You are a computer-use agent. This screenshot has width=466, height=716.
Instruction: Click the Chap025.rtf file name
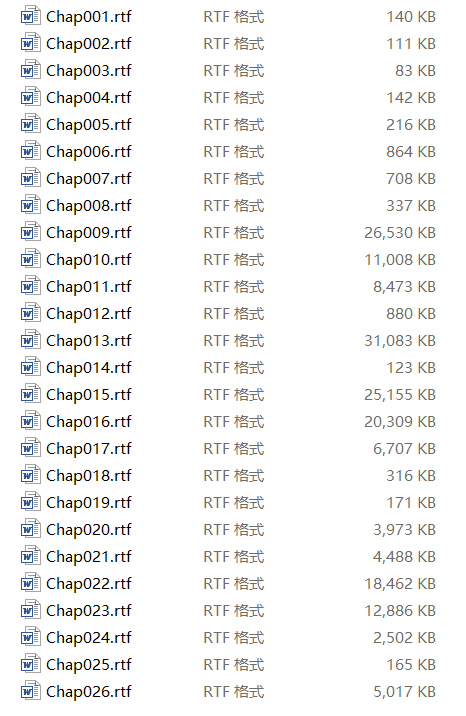click(x=89, y=664)
